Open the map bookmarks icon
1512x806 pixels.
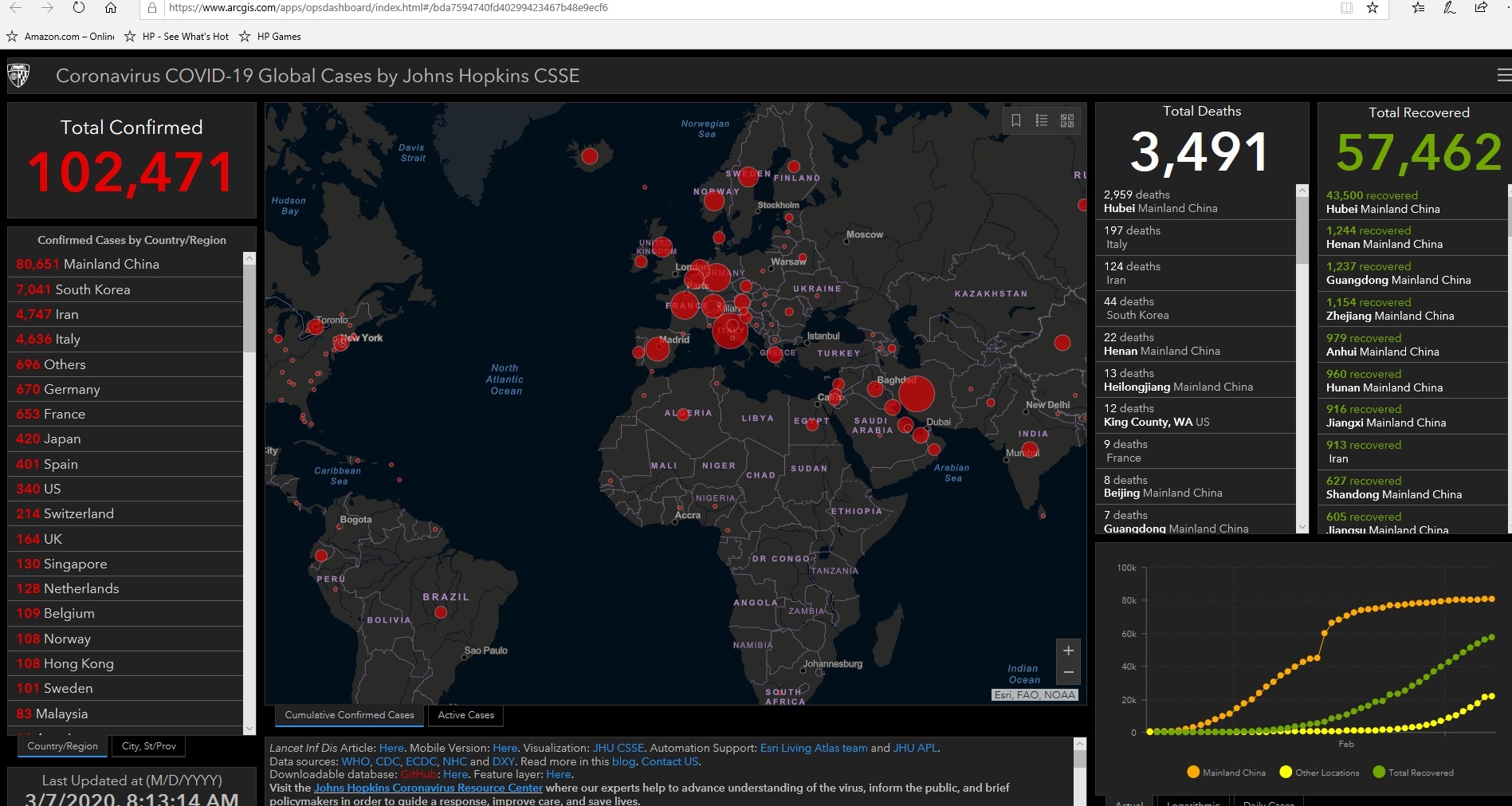(x=1016, y=120)
